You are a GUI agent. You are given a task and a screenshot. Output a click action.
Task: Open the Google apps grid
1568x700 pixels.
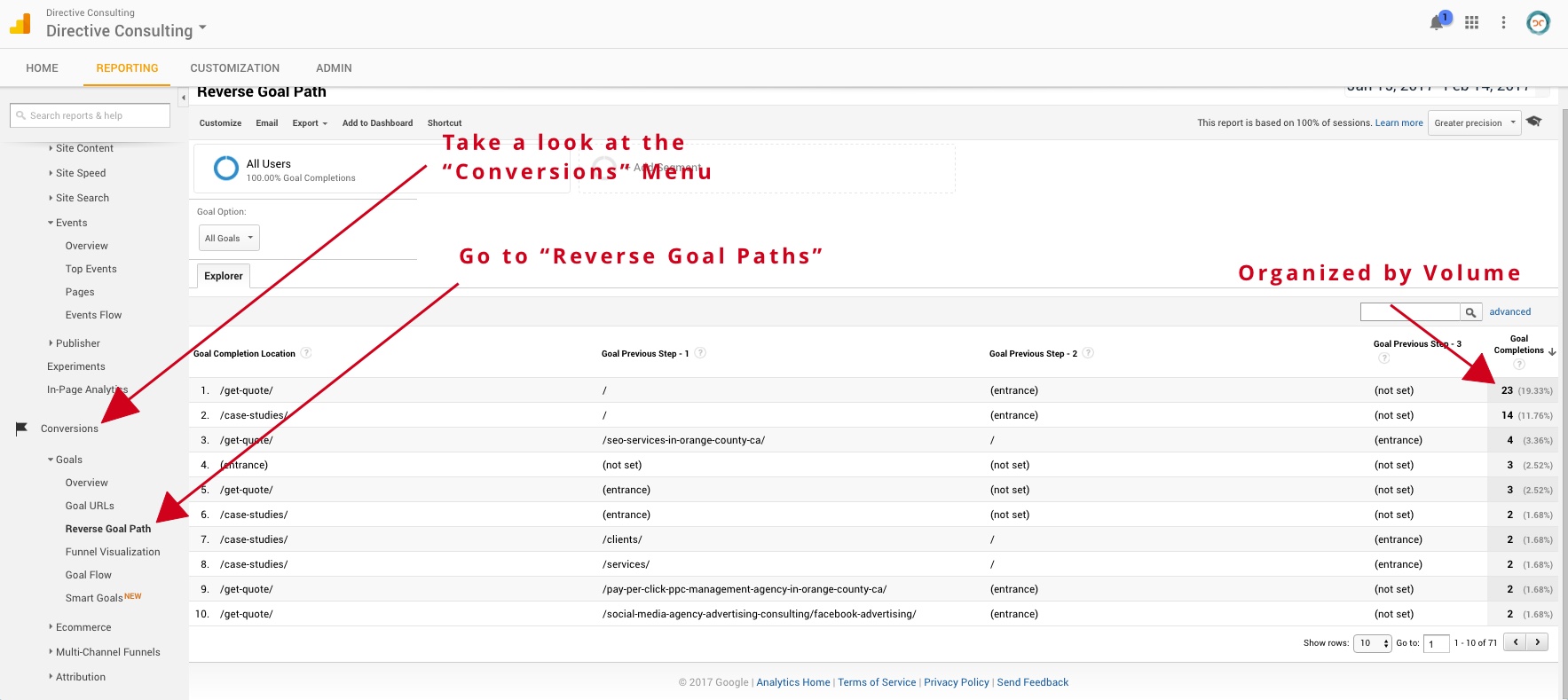[x=1471, y=23]
